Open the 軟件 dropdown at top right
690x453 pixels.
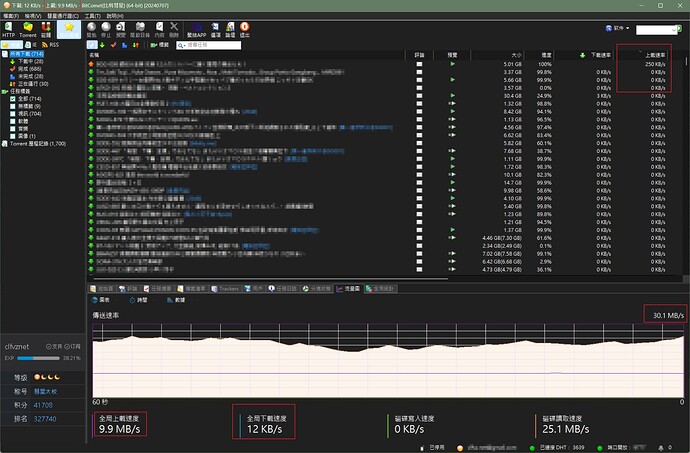click(617, 28)
